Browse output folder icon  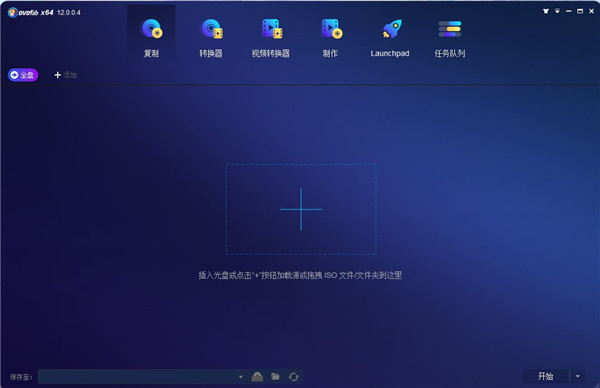276,377
